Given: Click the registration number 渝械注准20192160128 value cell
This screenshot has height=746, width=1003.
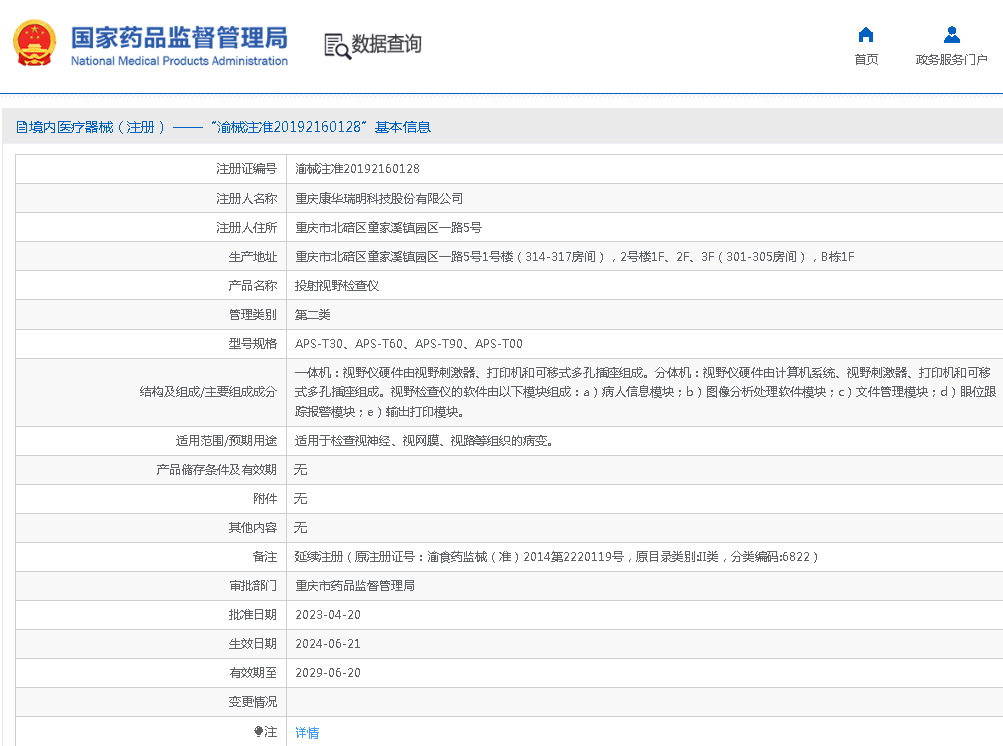Looking at the screenshot, I should 357,169.
